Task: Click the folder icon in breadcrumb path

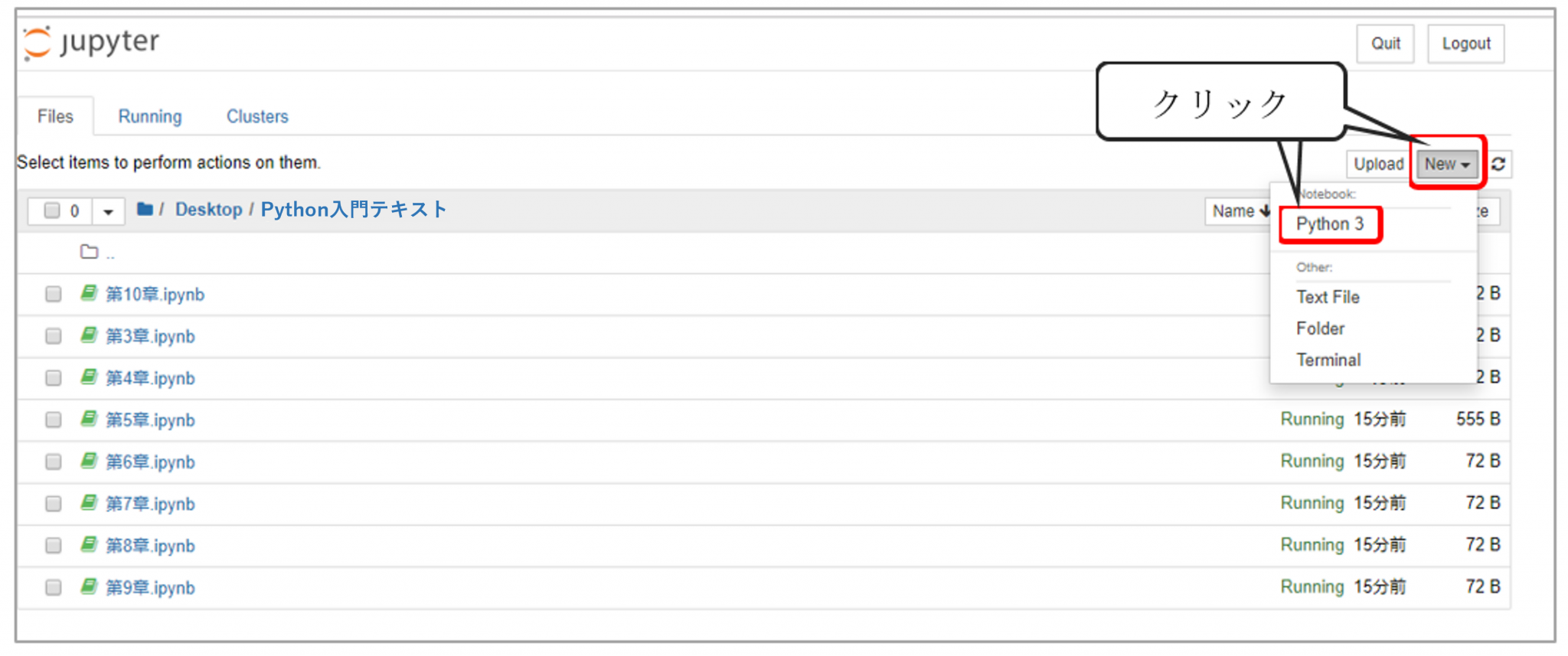Action: click(x=145, y=209)
